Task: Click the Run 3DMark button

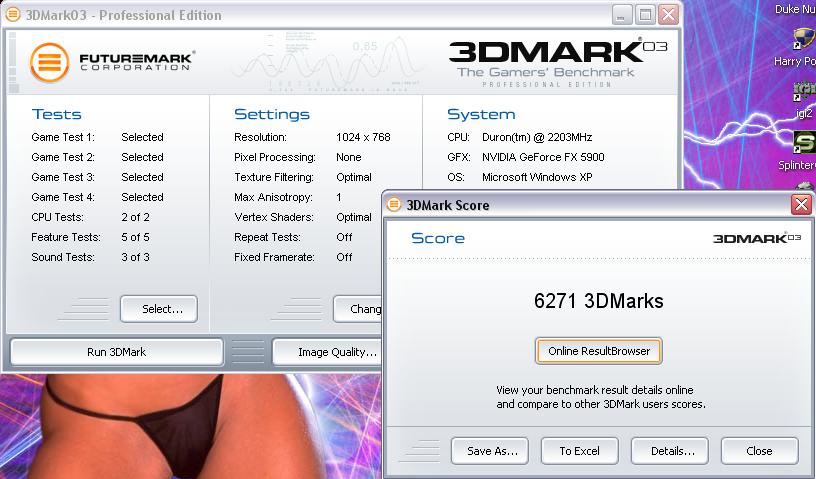Action: coord(117,352)
